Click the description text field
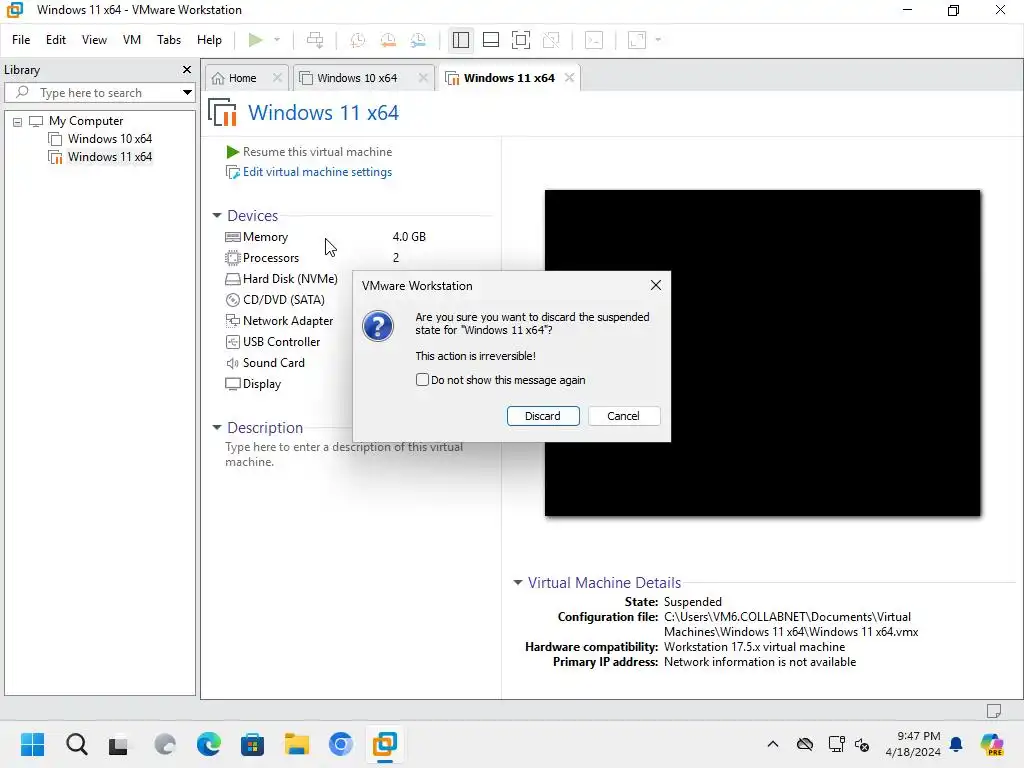This screenshot has width=1024, height=768. tap(346, 455)
